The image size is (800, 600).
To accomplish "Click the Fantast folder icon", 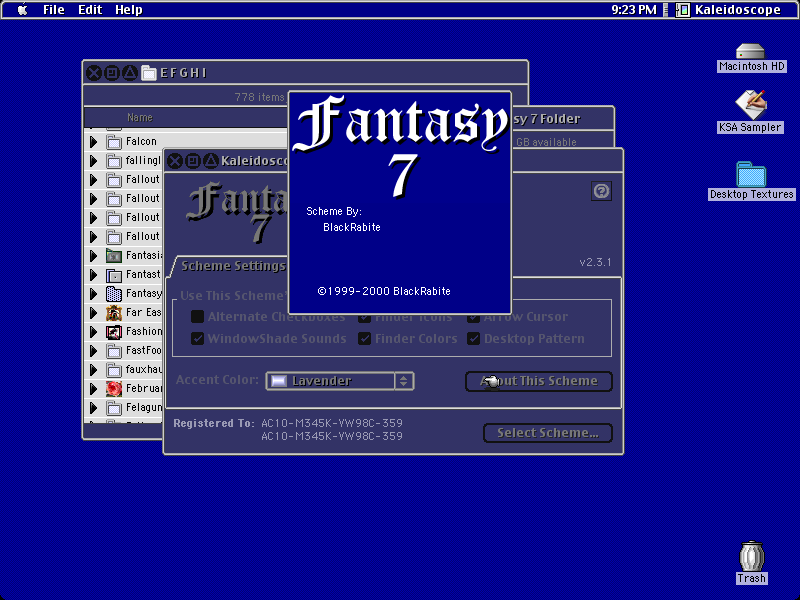I will click(114, 275).
